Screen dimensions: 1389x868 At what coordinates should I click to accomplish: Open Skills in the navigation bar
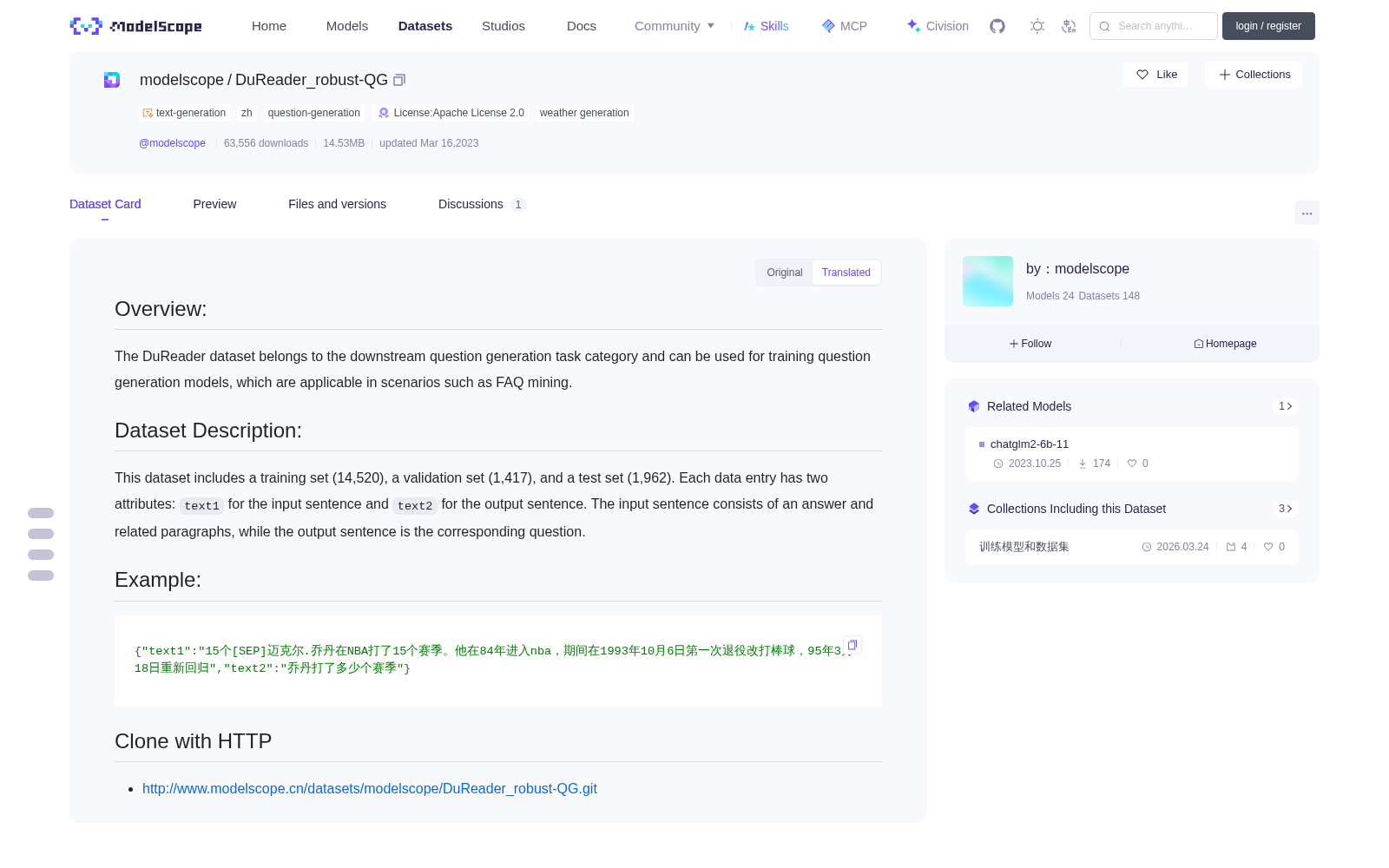[766, 26]
